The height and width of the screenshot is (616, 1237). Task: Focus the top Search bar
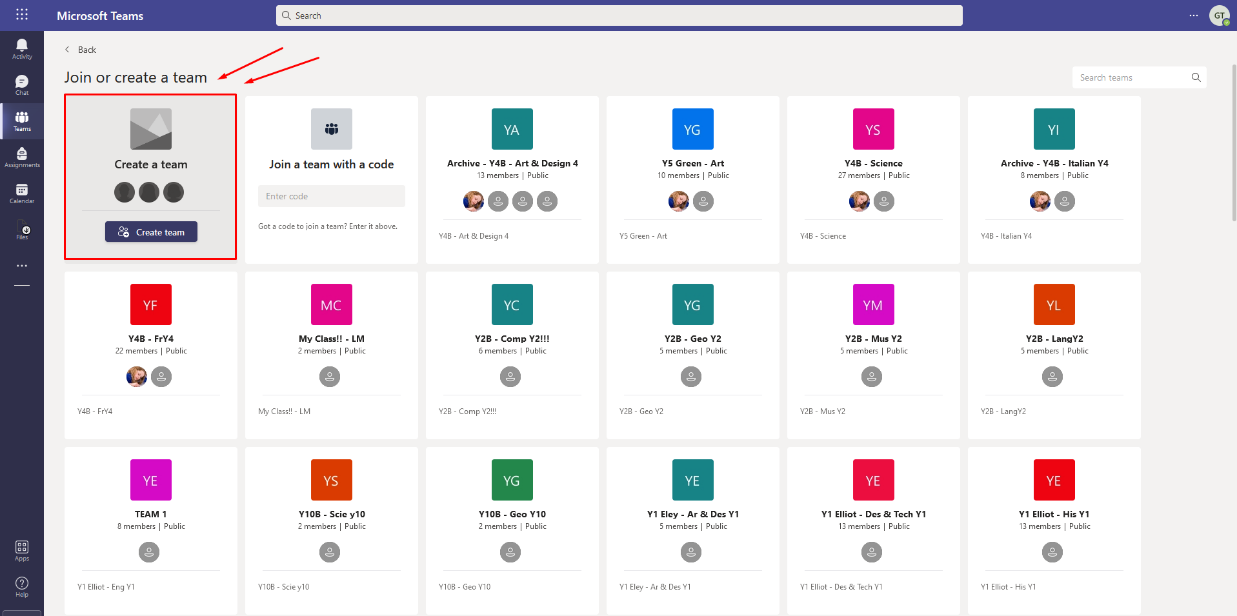(619, 15)
